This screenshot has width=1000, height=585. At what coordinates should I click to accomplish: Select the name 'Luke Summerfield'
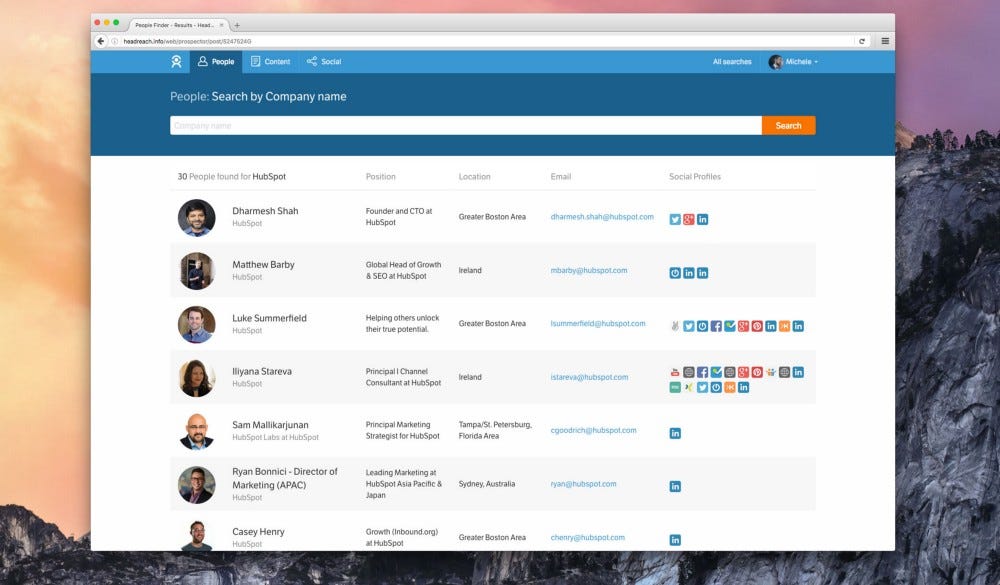point(269,318)
